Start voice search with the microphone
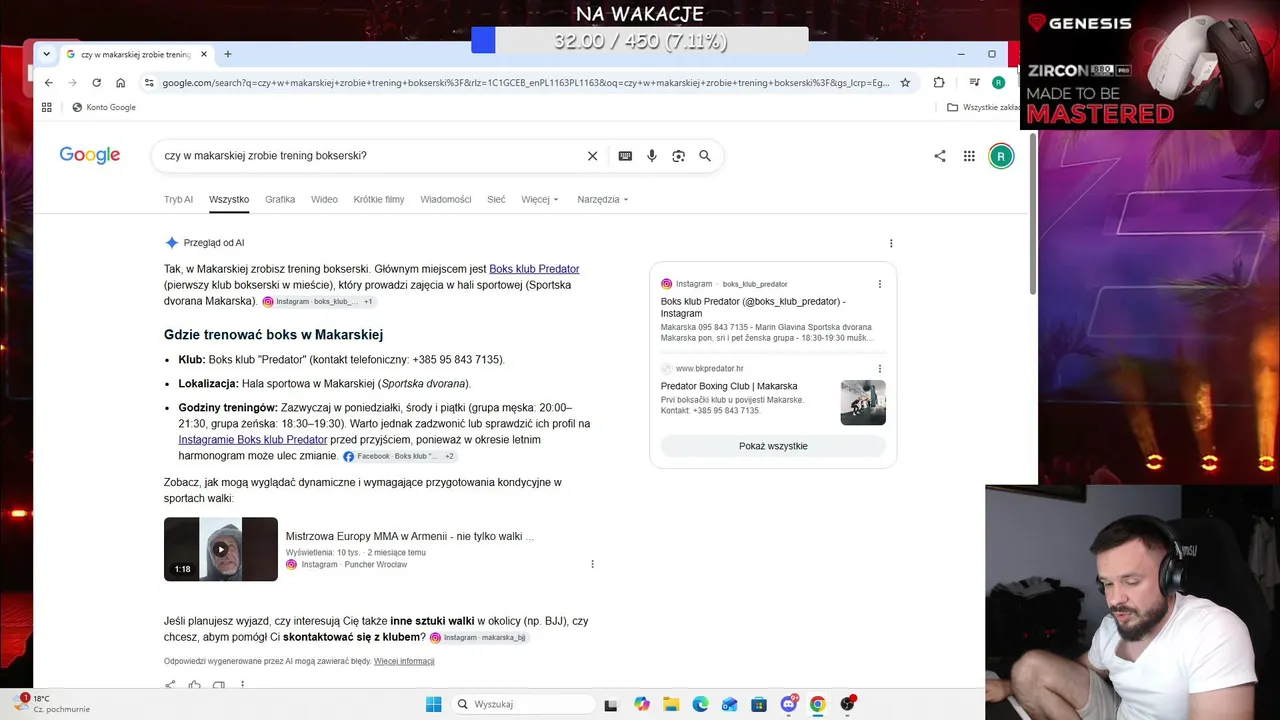1280x720 pixels. click(652, 156)
